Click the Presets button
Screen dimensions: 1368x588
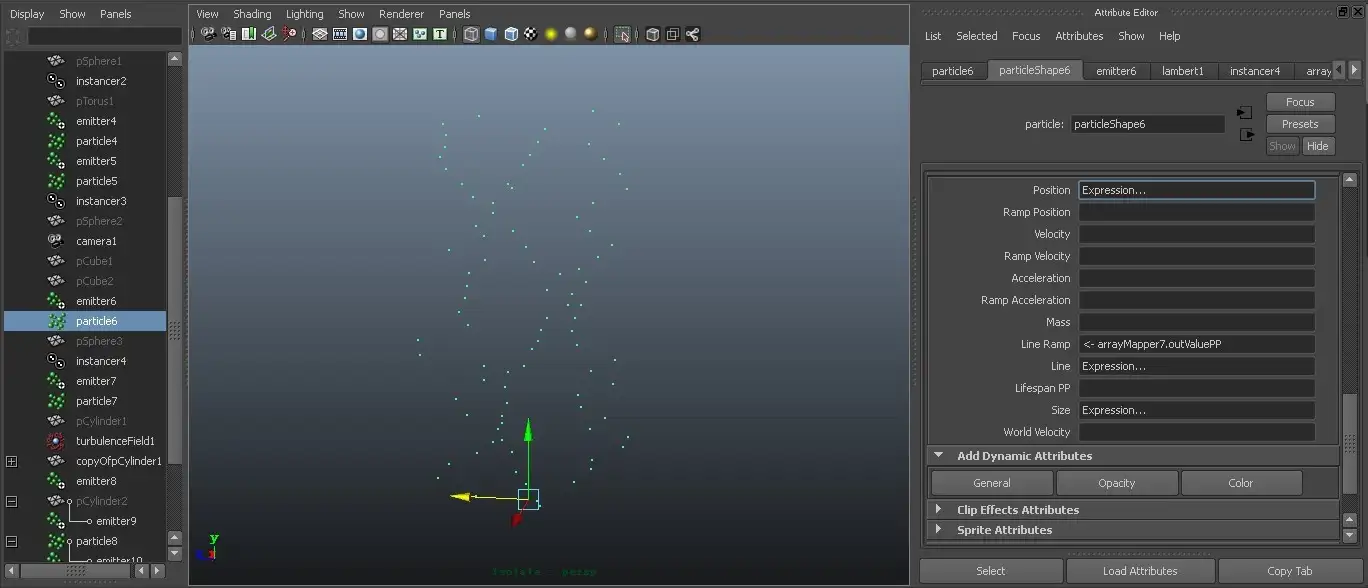click(x=1300, y=124)
